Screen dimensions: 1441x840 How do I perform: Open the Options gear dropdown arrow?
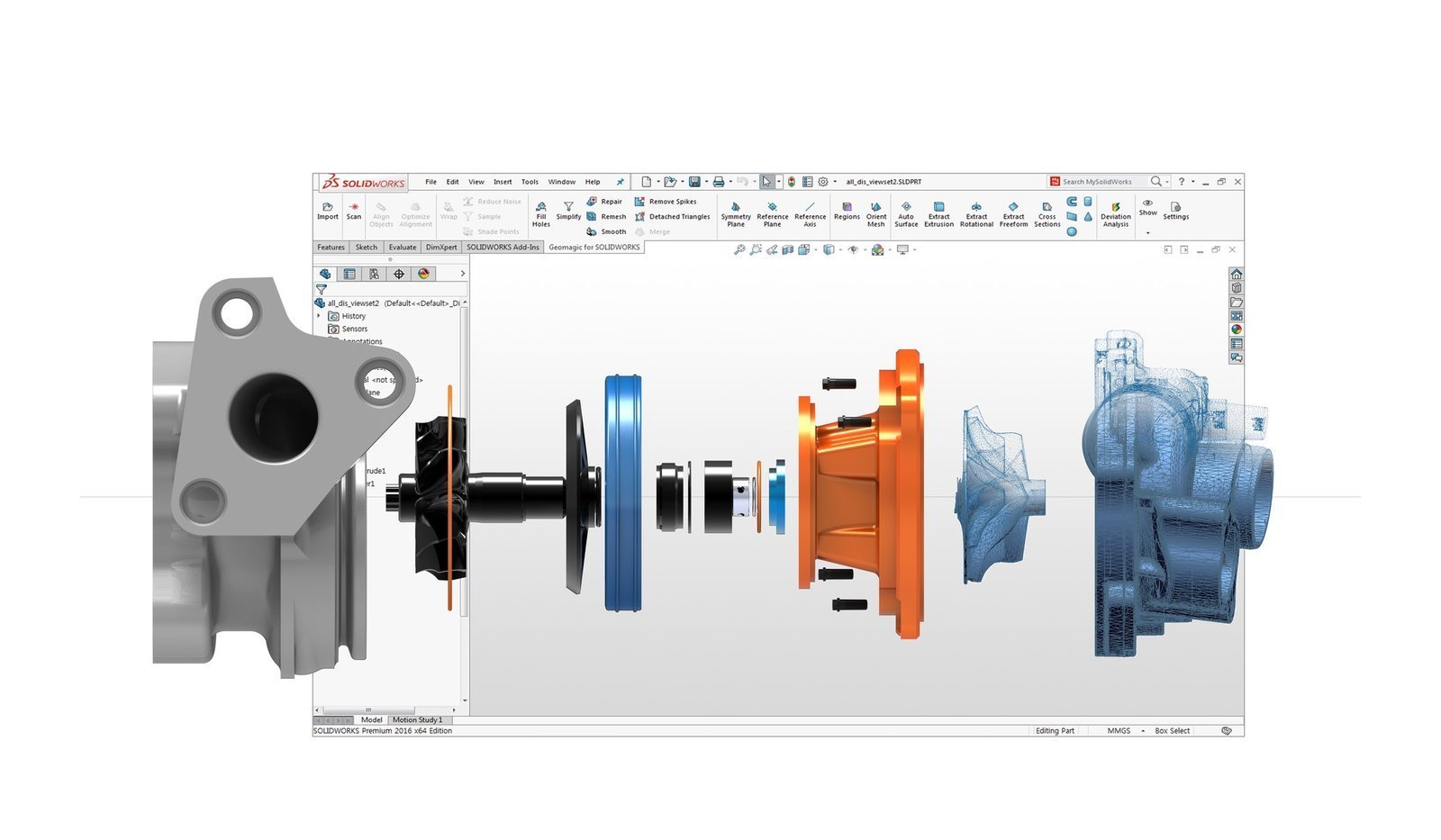click(835, 182)
